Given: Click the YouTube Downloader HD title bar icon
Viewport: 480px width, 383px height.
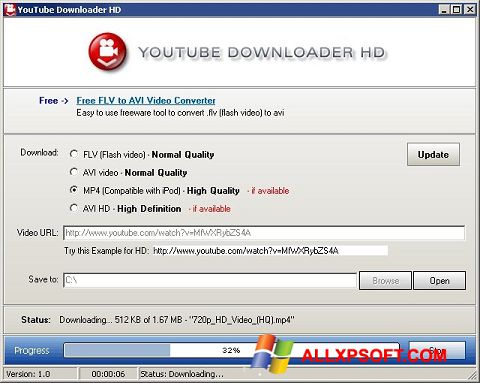Looking at the screenshot, I should tap(10, 9).
